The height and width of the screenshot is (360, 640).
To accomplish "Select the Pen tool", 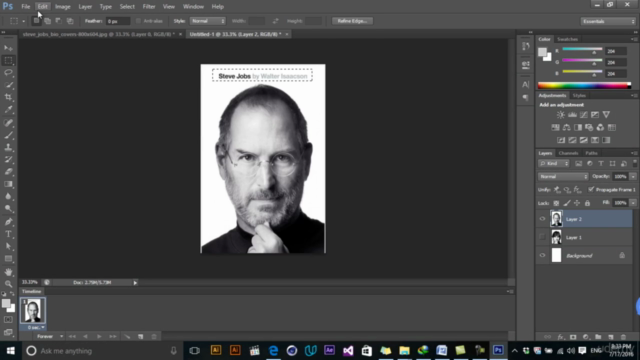I will click(8, 222).
